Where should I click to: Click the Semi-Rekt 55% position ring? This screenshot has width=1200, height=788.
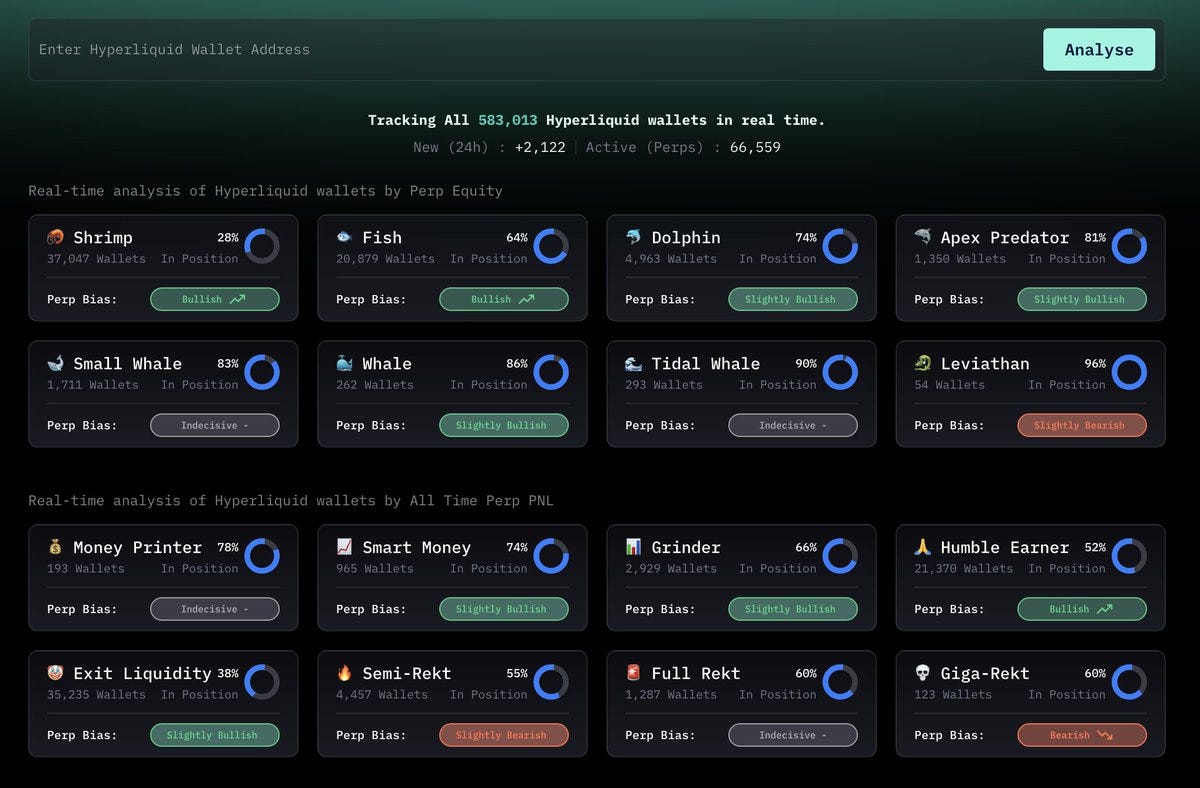[x=551, y=682]
